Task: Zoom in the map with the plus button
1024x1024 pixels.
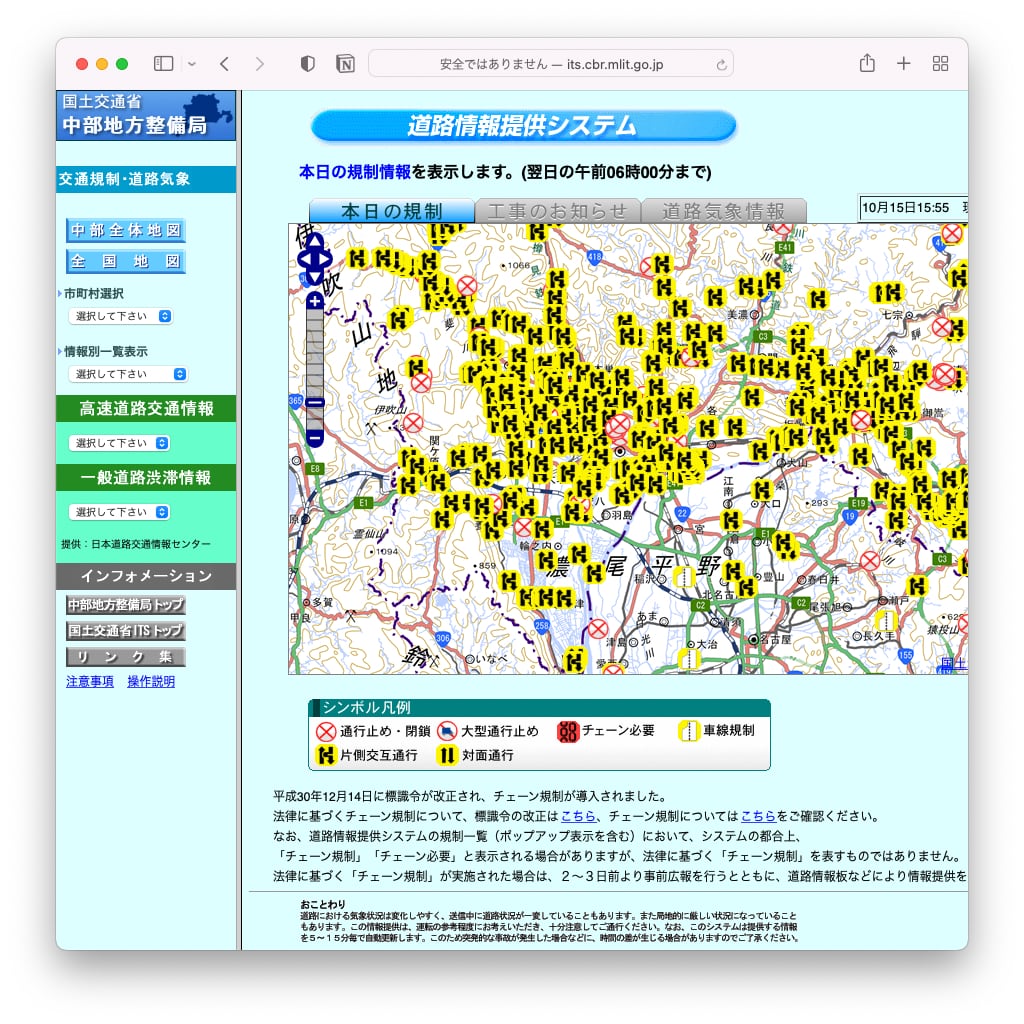Action: (x=315, y=301)
